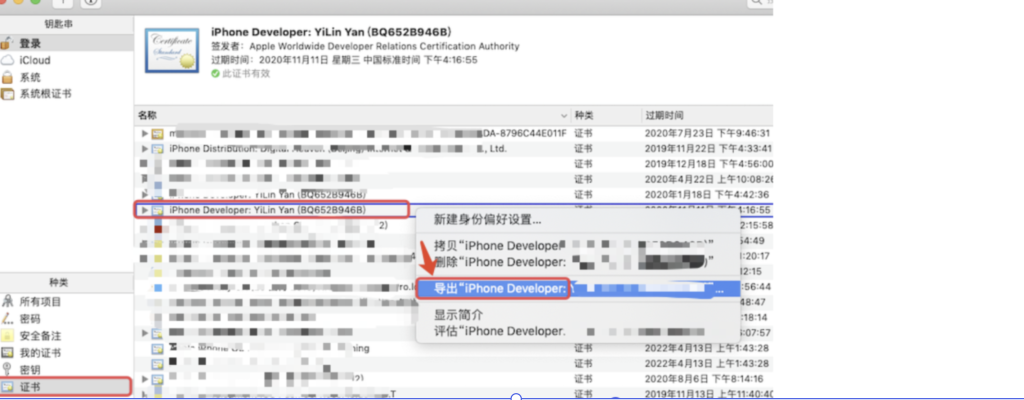Select the iPhone Distribution row name
The height and width of the screenshot is (400, 1024).
pyautogui.click(x=338, y=149)
